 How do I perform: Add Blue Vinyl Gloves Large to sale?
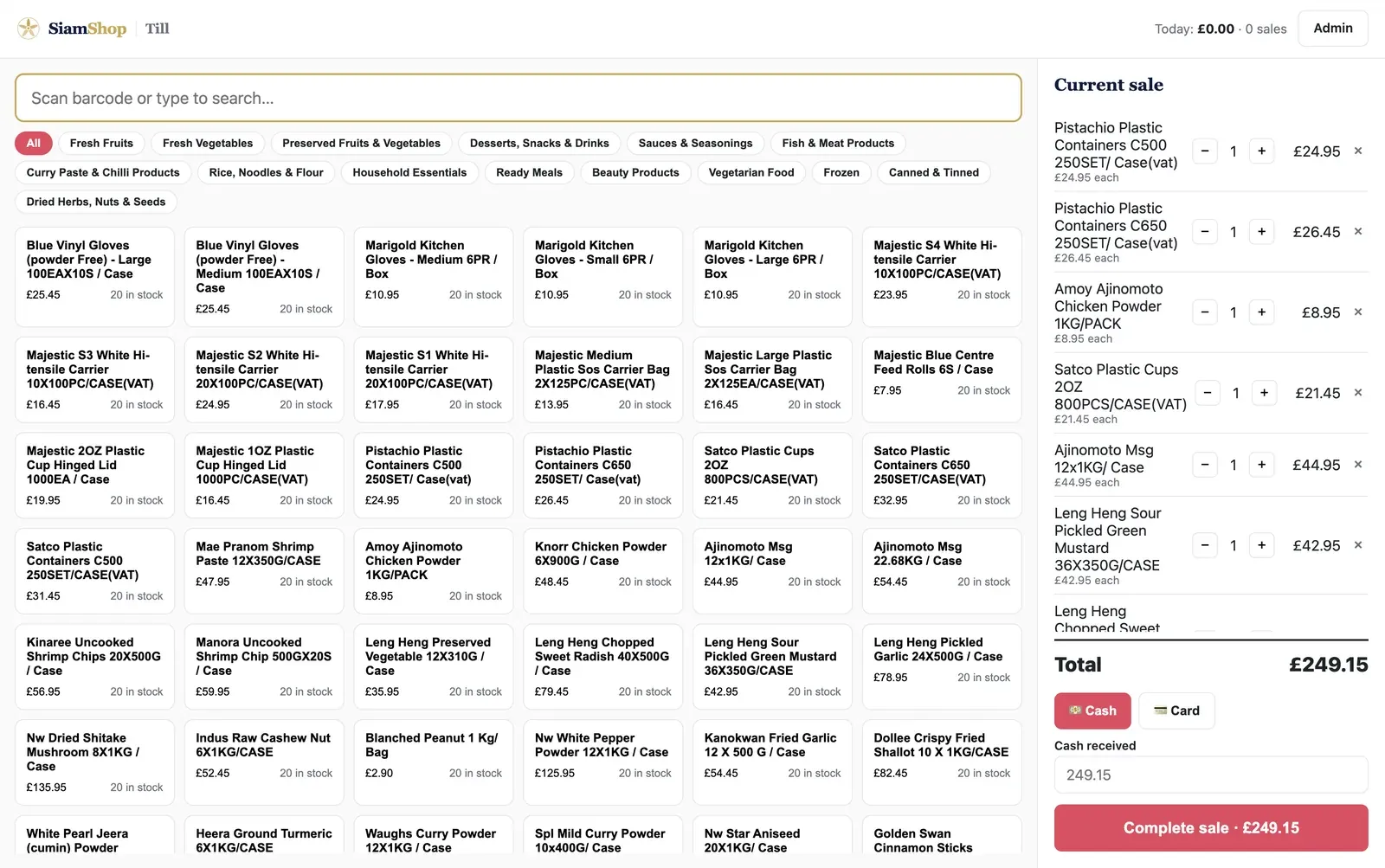pyautogui.click(x=94, y=277)
